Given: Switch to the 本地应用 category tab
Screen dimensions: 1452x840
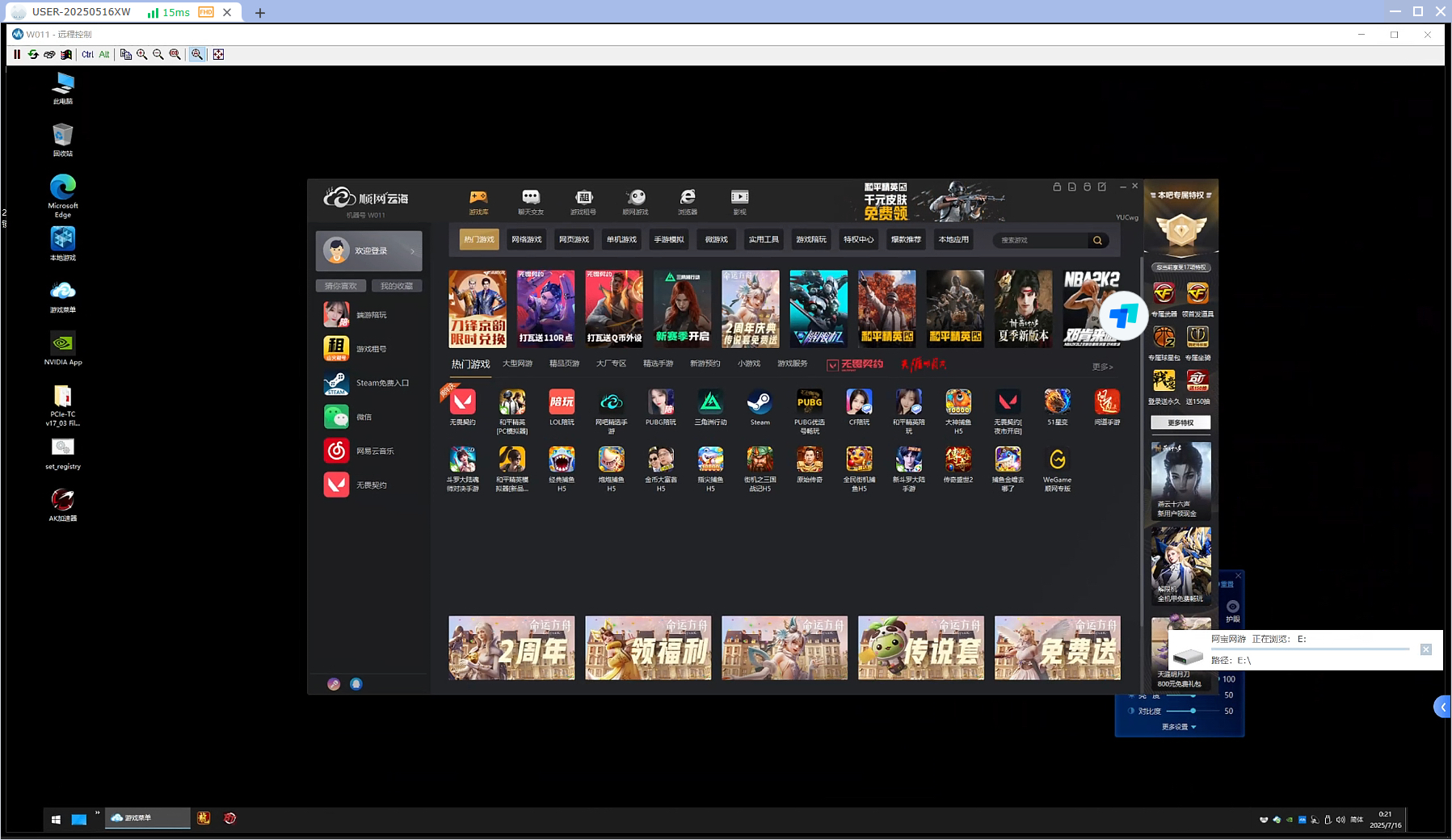Looking at the screenshot, I should tap(953, 240).
